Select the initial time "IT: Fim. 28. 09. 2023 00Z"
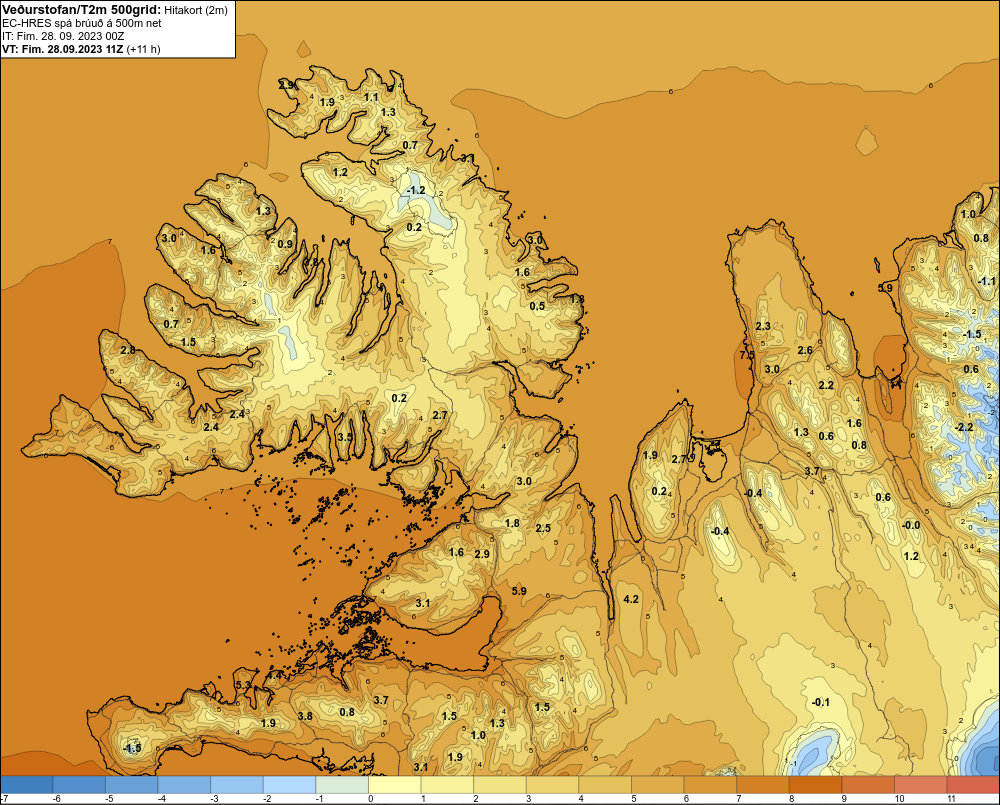The image size is (1000, 805). coord(63,36)
